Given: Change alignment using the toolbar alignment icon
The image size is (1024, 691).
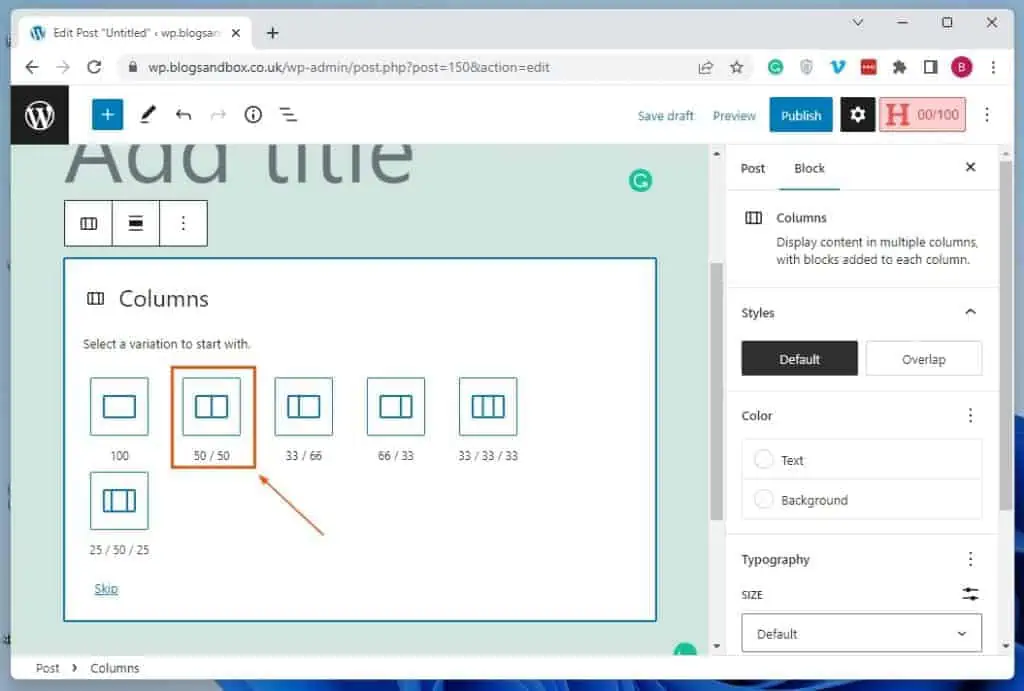Looking at the screenshot, I should 136,222.
